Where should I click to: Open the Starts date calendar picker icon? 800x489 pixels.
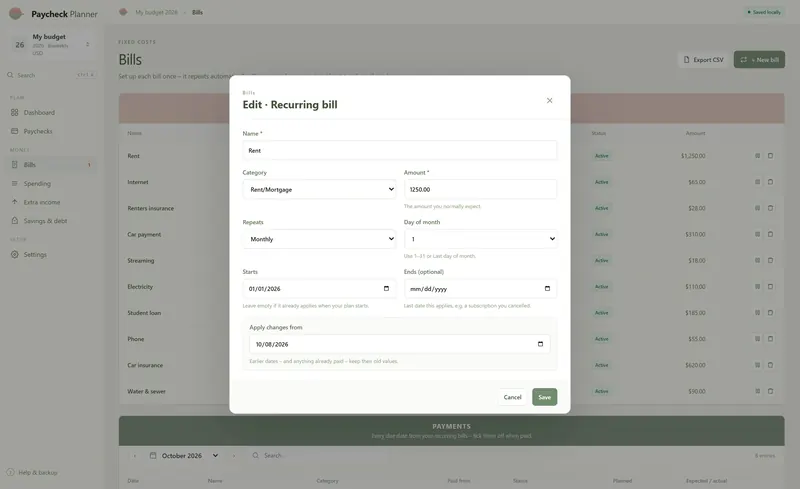pyautogui.click(x=386, y=288)
